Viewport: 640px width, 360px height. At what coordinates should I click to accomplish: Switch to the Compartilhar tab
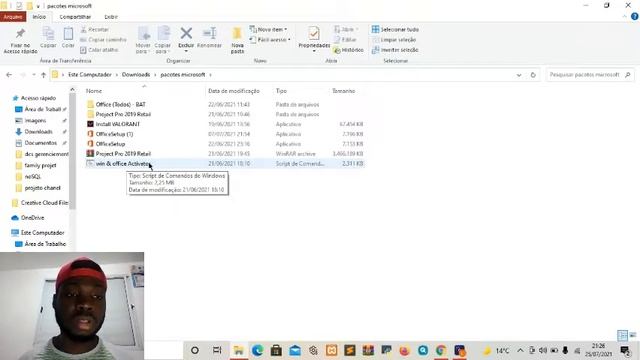(75, 17)
